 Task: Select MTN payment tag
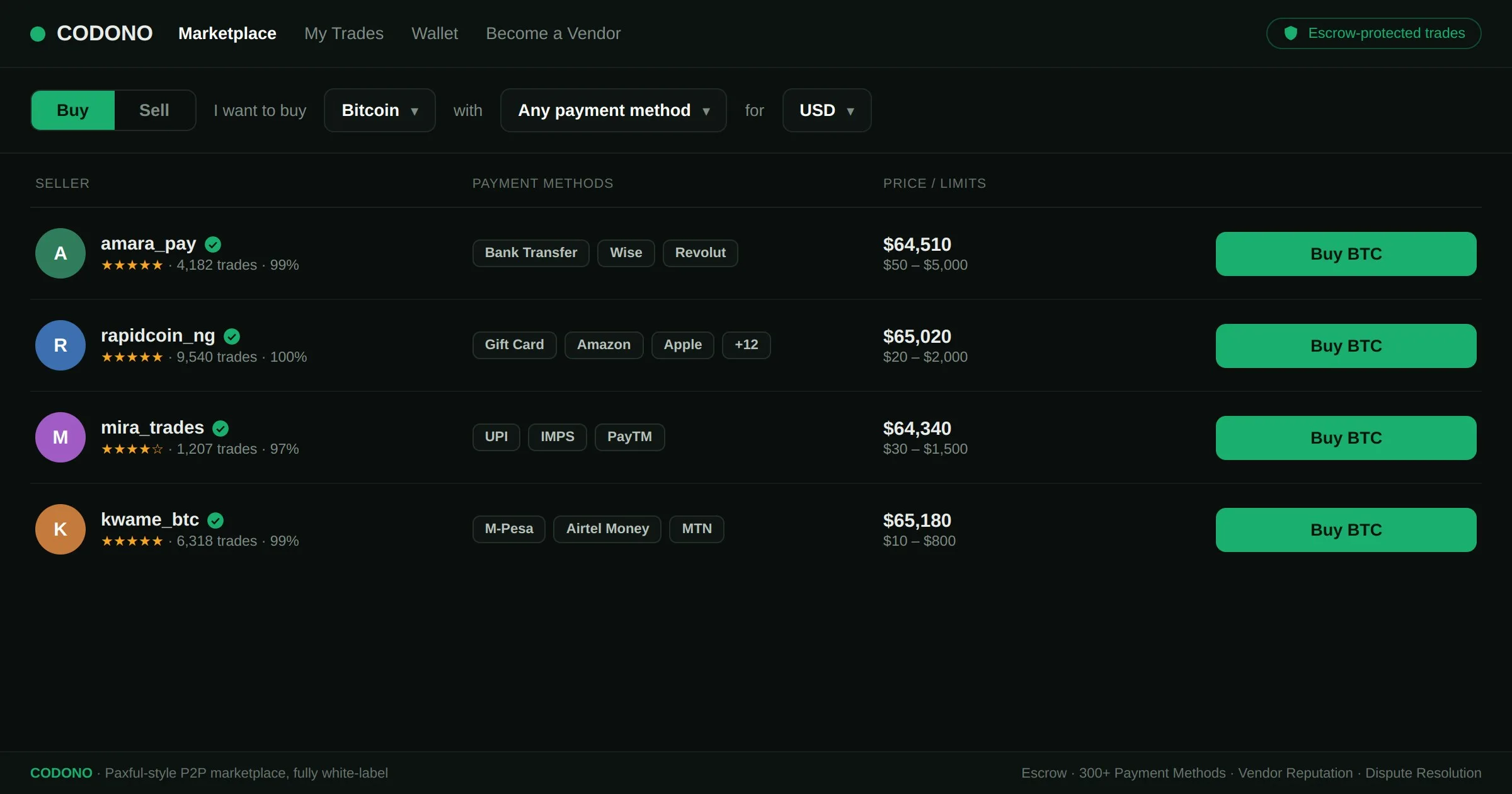pos(697,529)
